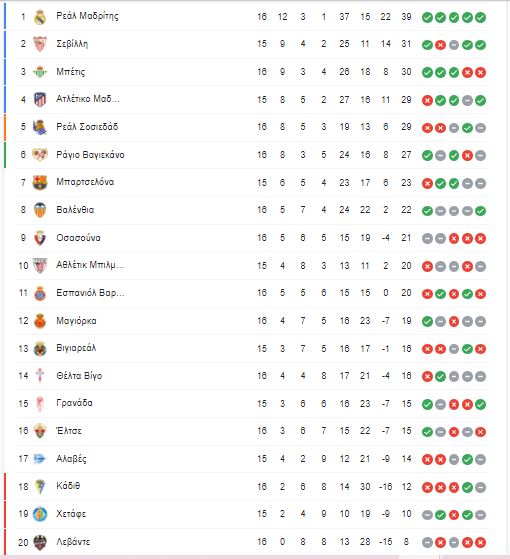Click the Barcelona club crest icon
Viewport: 510px width, 559px height.
(x=40, y=183)
